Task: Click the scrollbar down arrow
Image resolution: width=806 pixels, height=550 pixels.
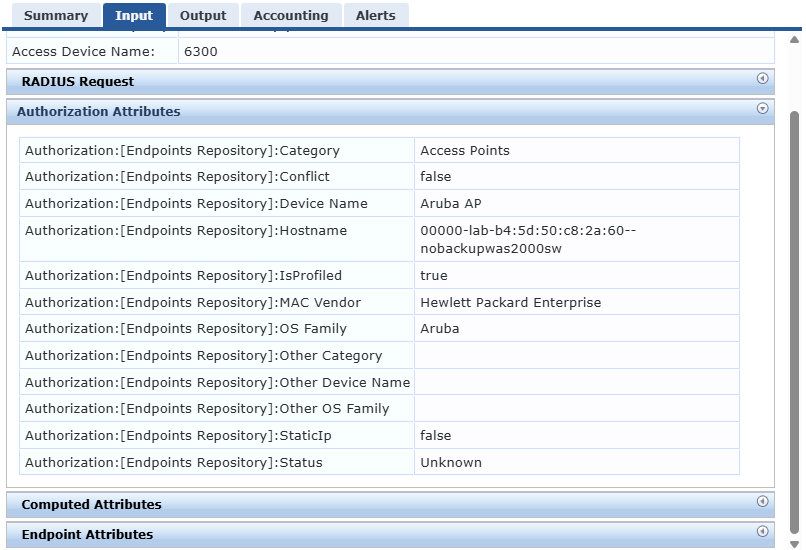Action: pyautogui.click(x=795, y=544)
